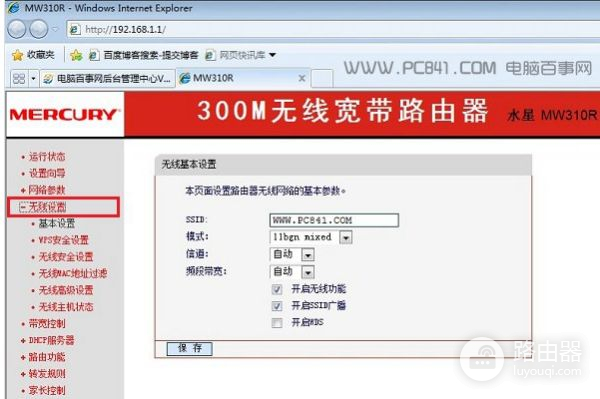Open the 运行状态 menu item
The width and height of the screenshot is (600, 399).
(47, 156)
